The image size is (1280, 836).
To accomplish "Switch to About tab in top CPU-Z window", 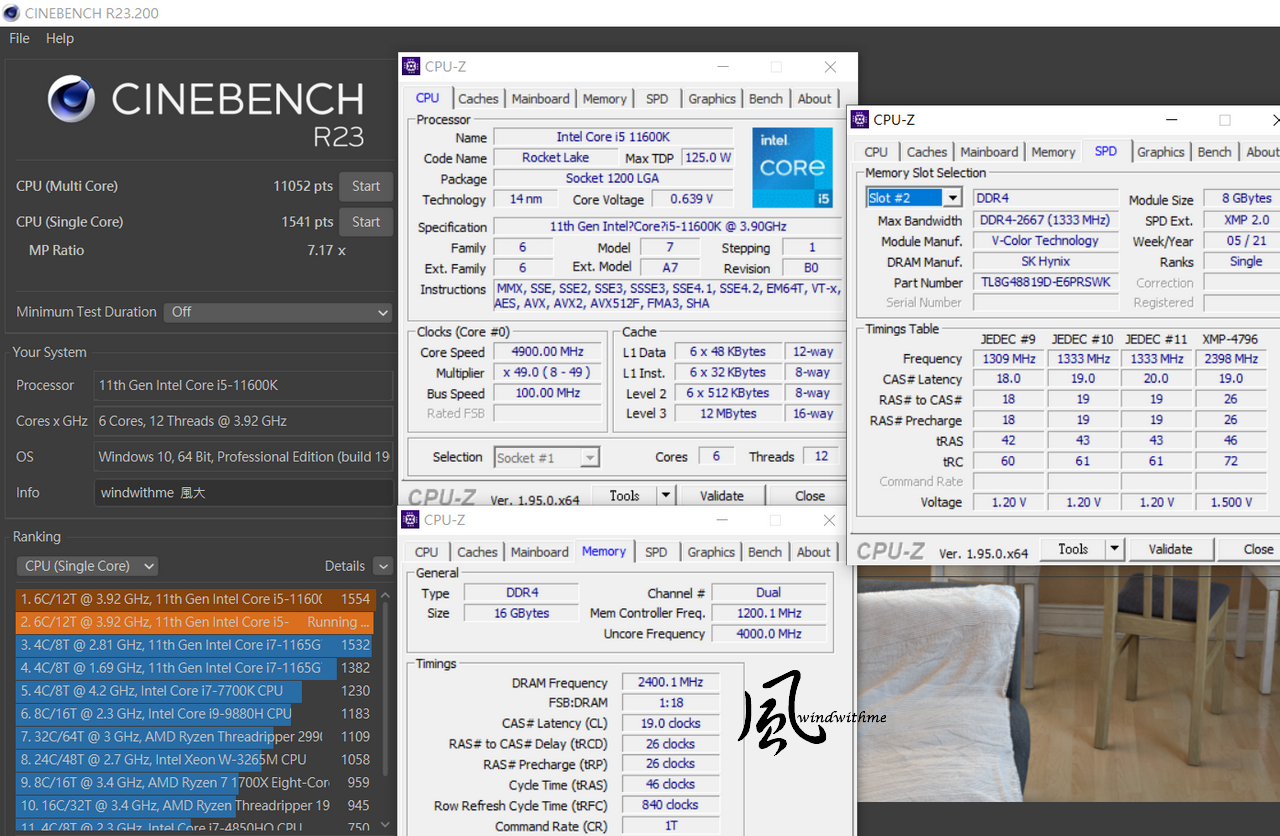I will 814,99.
